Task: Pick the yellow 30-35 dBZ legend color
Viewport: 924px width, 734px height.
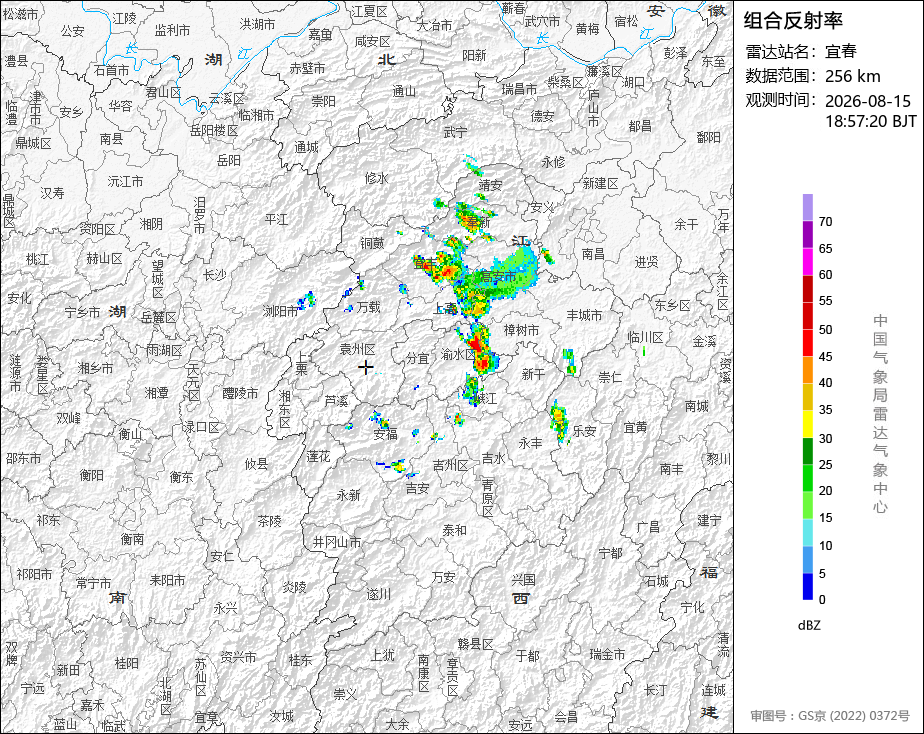Action: (x=807, y=424)
